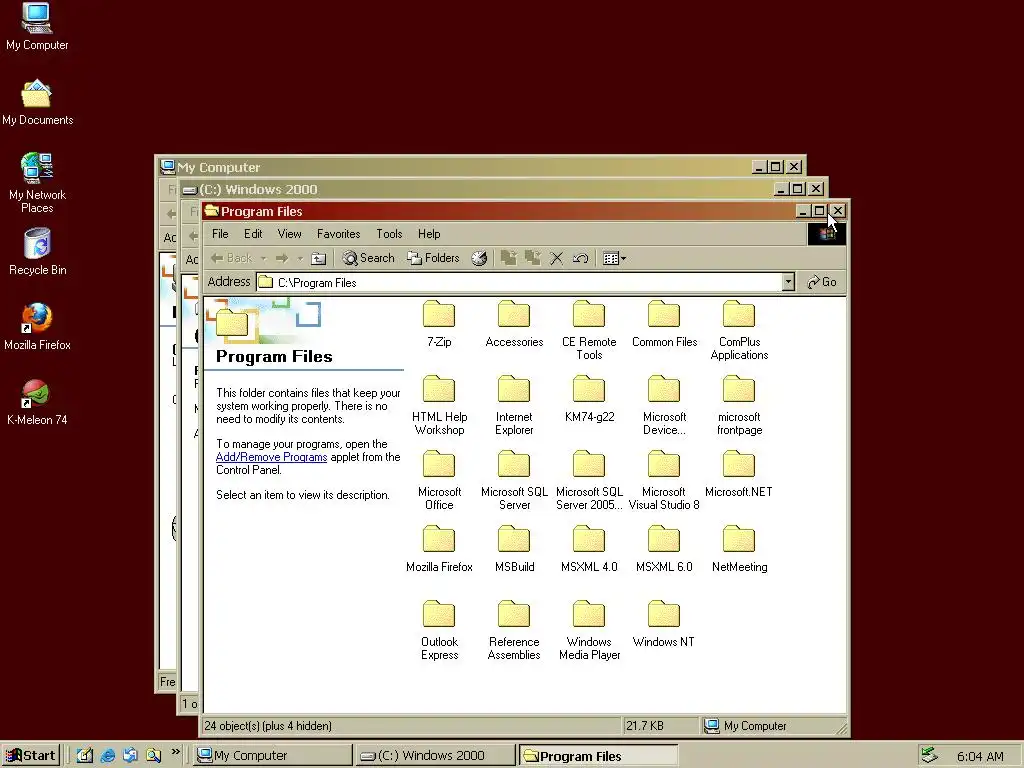Select the Microsoft SQL Server folder
Viewport: 1024px width, 768px height.
point(514,480)
